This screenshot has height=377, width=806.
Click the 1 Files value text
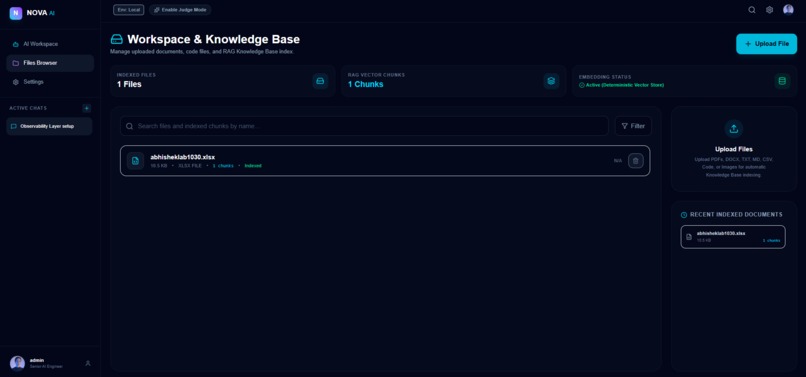pyautogui.click(x=129, y=84)
